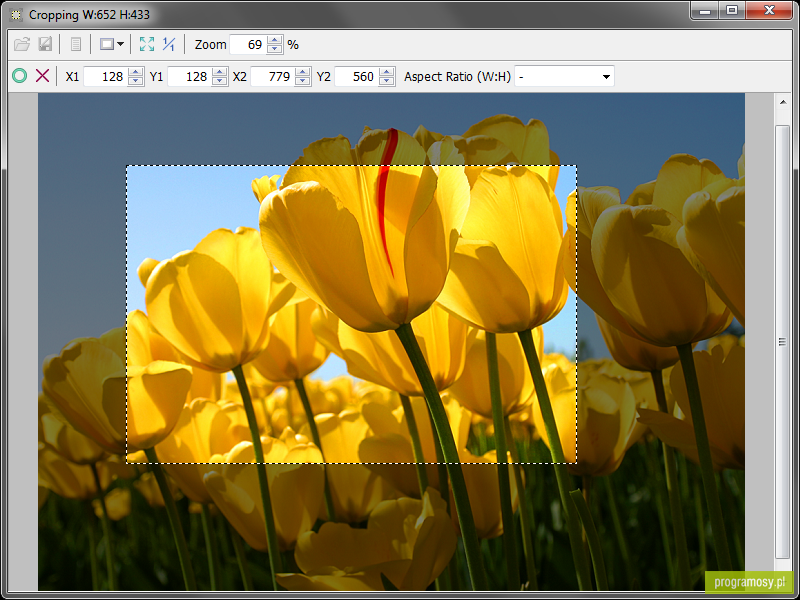Increase the X2 value with up arrow

303,72
